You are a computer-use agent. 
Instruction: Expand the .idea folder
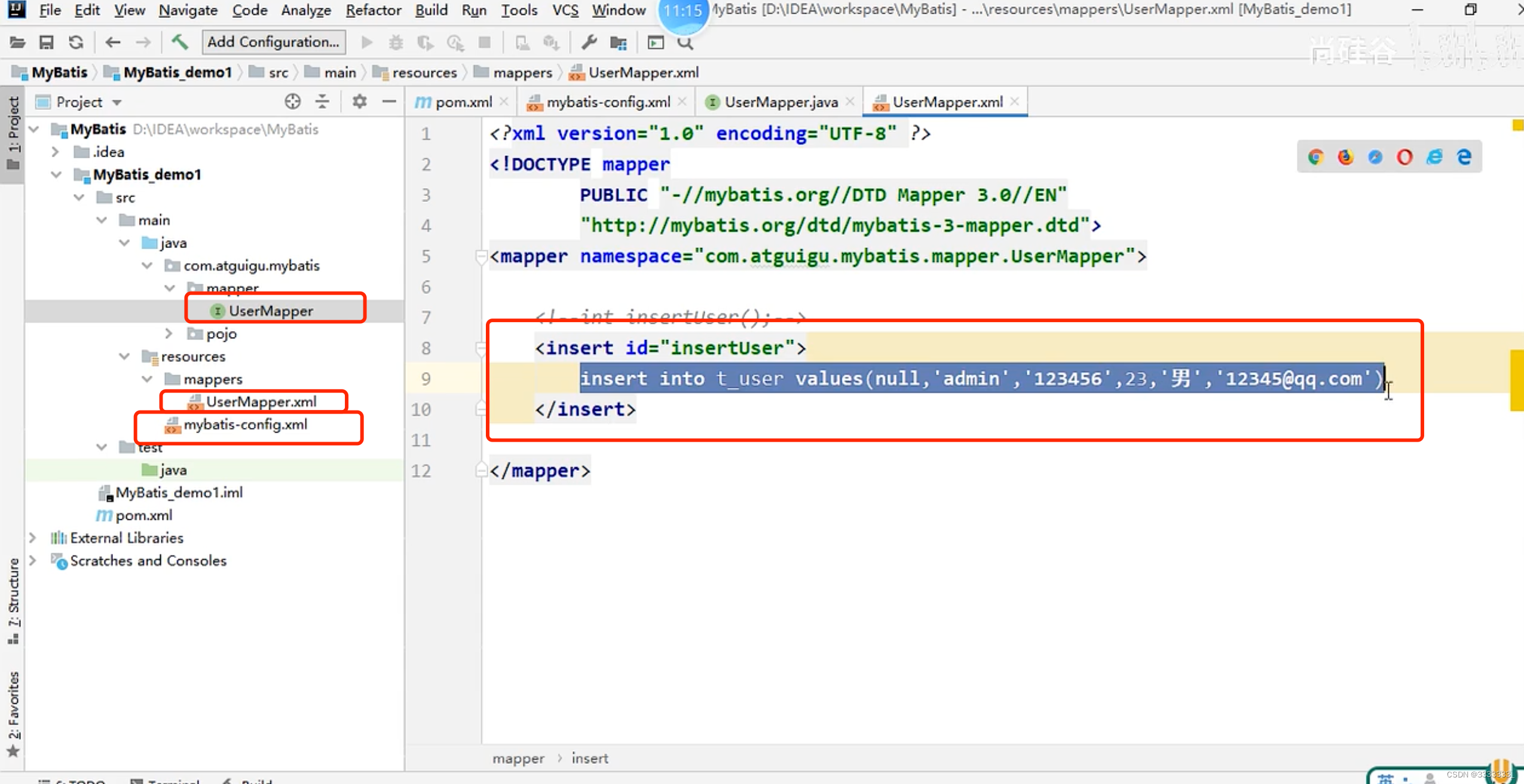[x=56, y=152]
